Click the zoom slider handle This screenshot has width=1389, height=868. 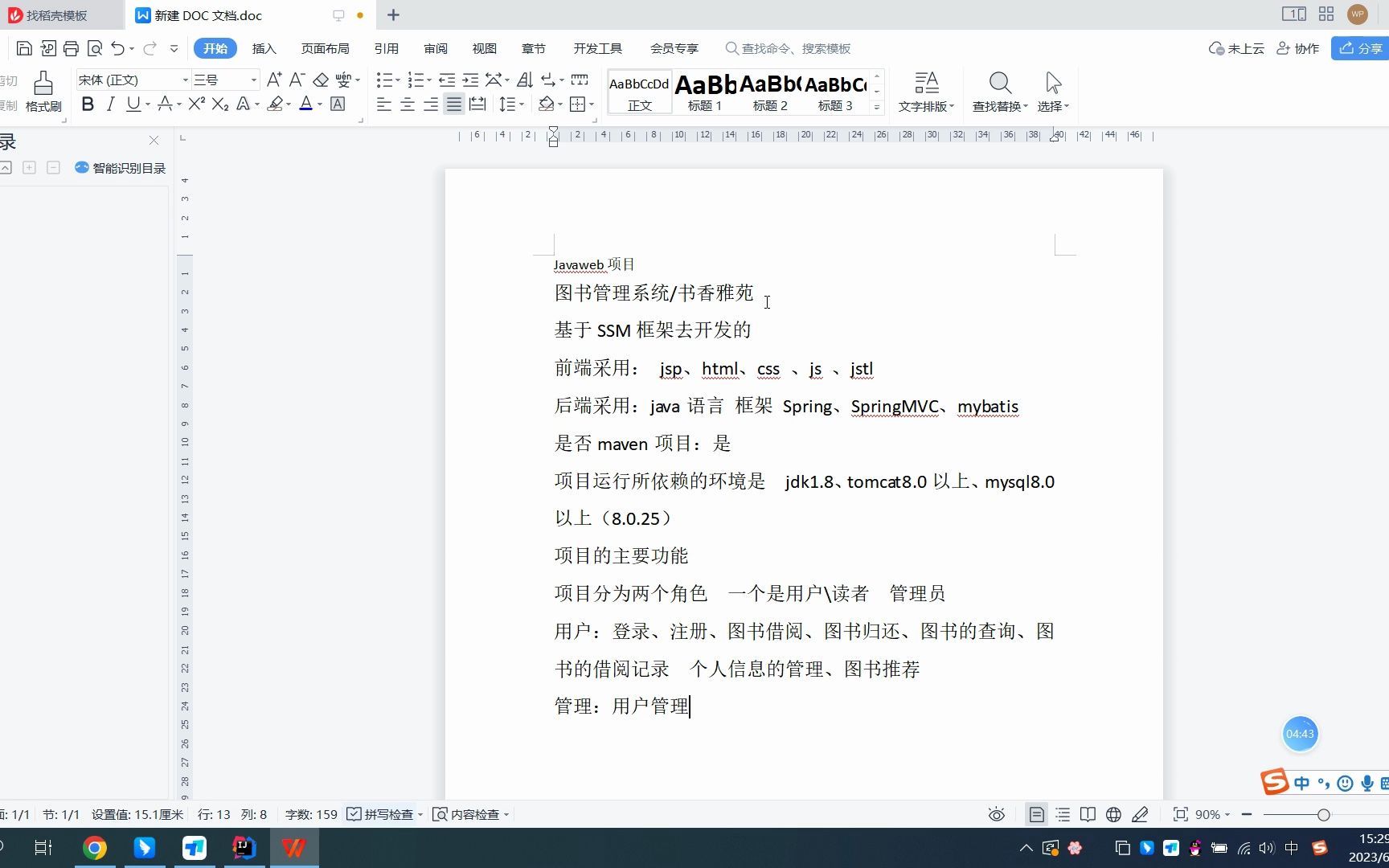point(1323,814)
